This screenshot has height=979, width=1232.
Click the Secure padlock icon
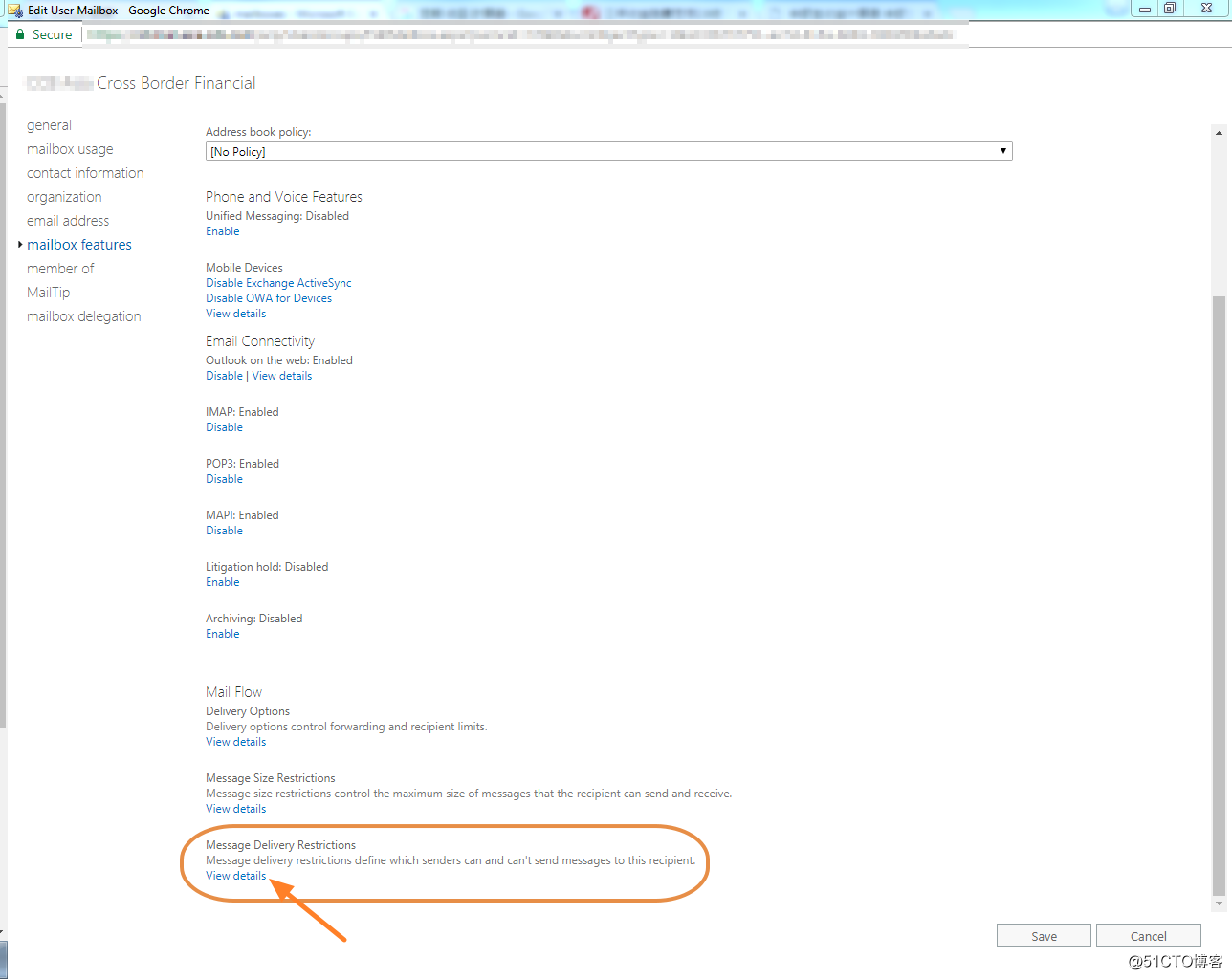click(20, 34)
